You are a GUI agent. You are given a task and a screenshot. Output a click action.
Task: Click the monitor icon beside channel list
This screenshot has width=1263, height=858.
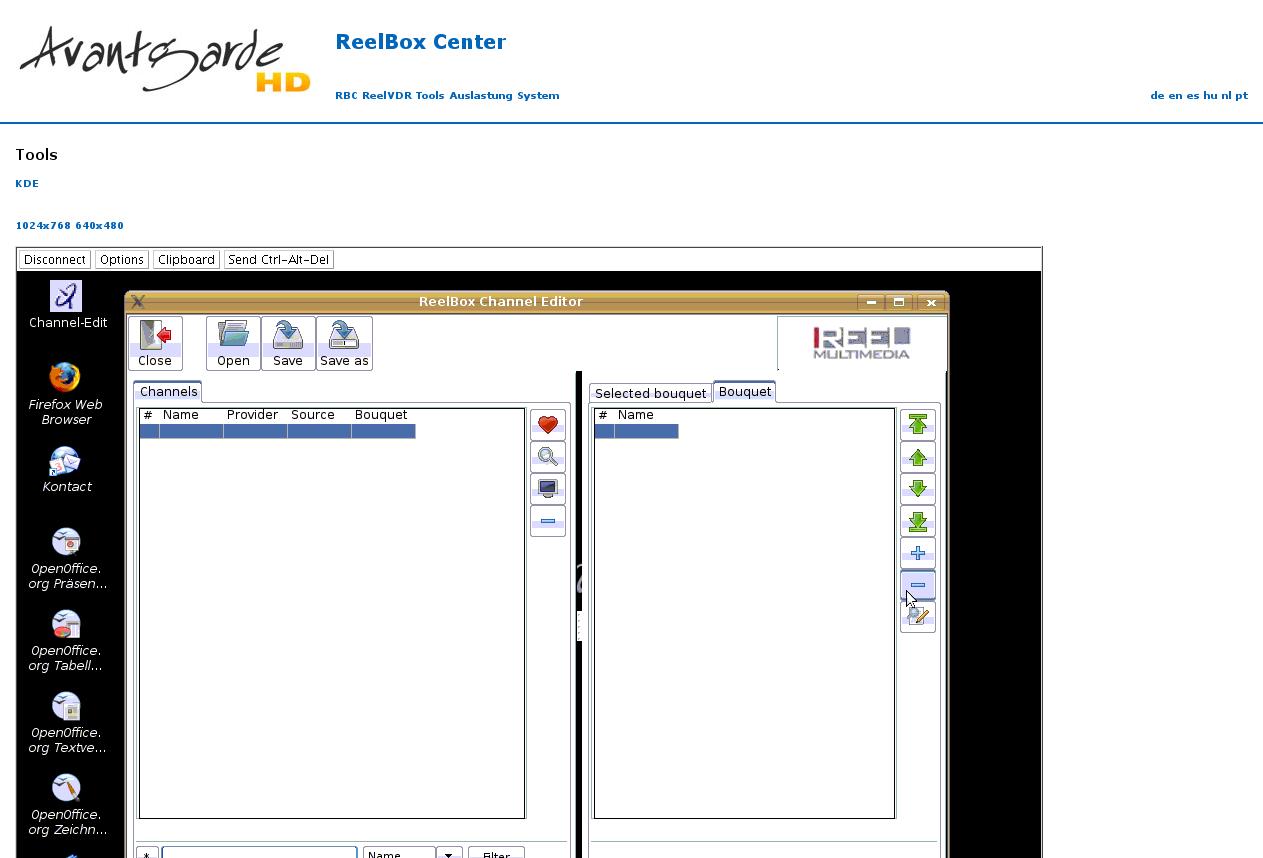(547, 489)
